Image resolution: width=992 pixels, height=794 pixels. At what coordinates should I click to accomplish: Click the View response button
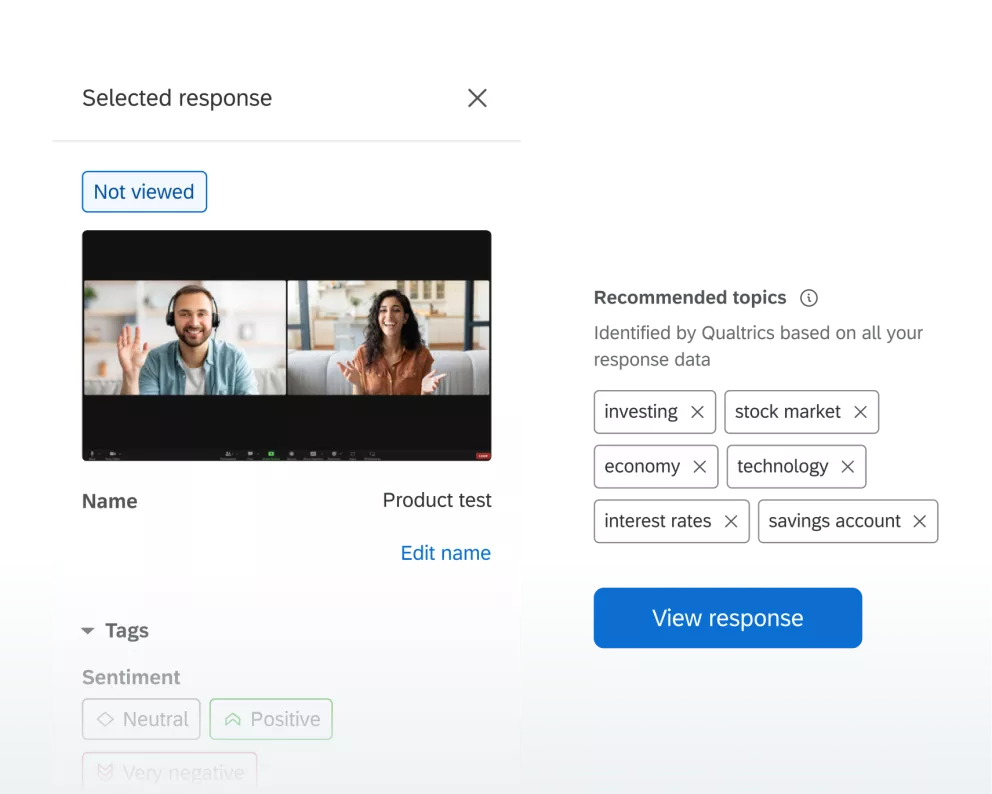(x=728, y=618)
